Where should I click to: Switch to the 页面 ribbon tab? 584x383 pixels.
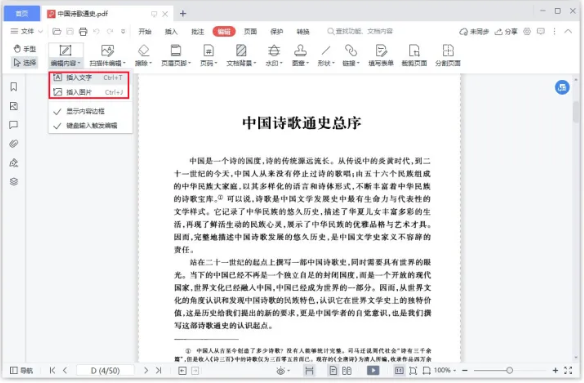click(250, 32)
